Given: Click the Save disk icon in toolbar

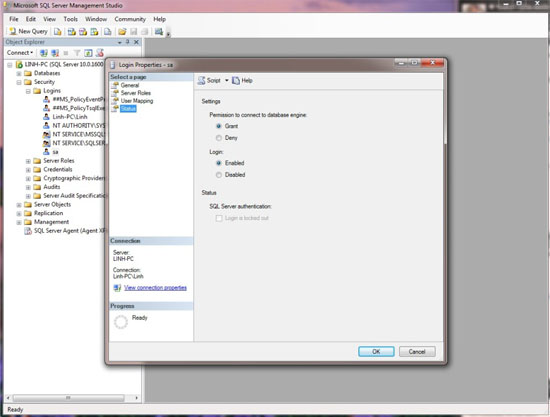Looking at the screenshot, I should click(134, 32).
